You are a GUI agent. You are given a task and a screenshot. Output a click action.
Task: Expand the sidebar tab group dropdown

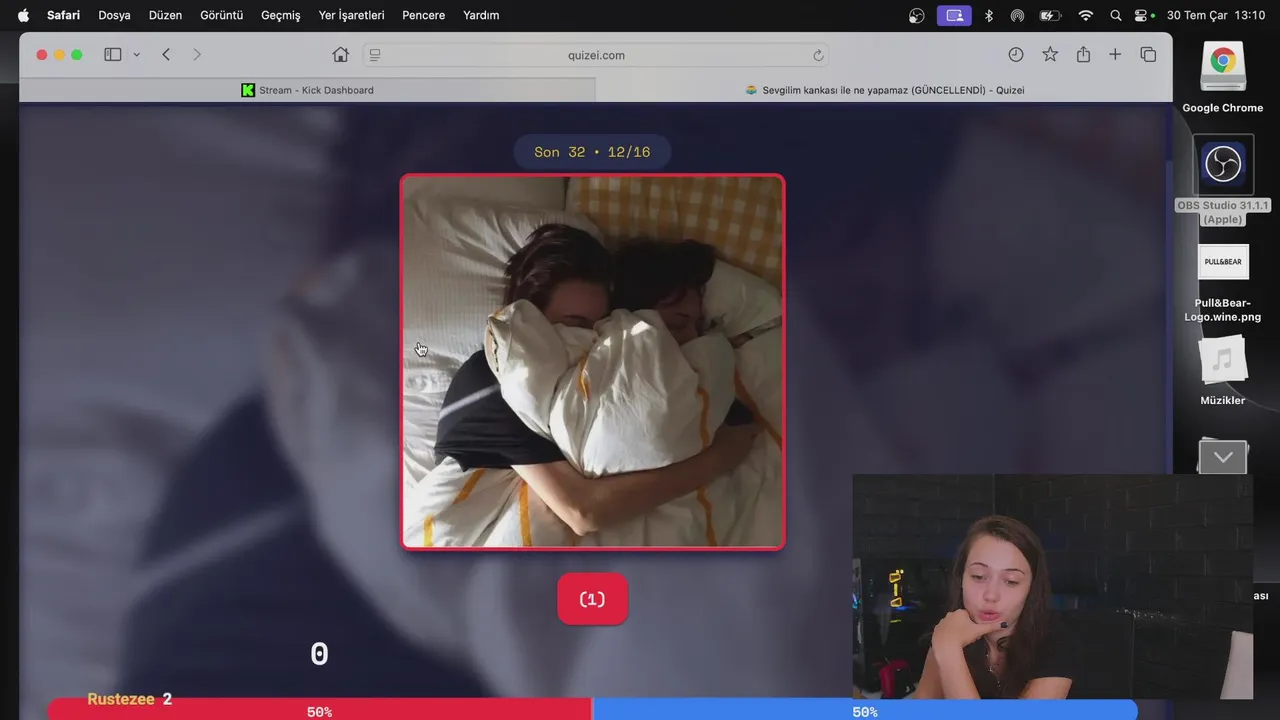(137, 55)
